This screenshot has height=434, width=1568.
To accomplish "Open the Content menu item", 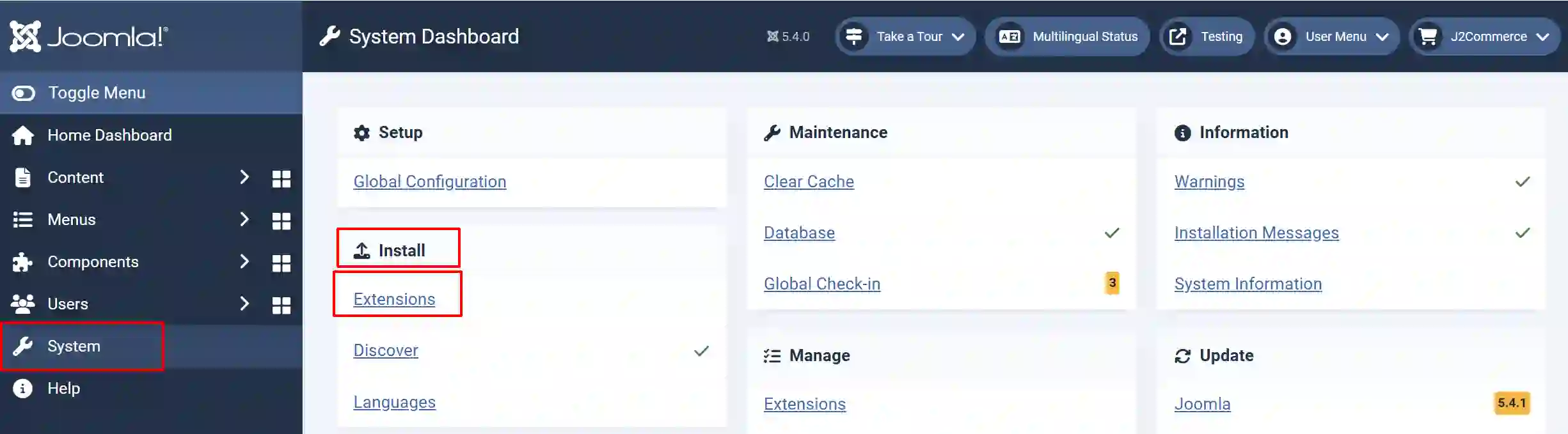I will [75, 177].
